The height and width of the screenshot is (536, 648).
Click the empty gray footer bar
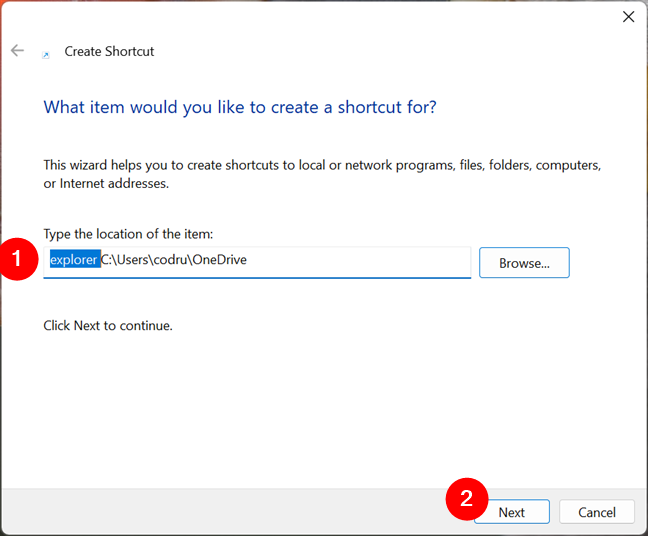coord(223,512)
